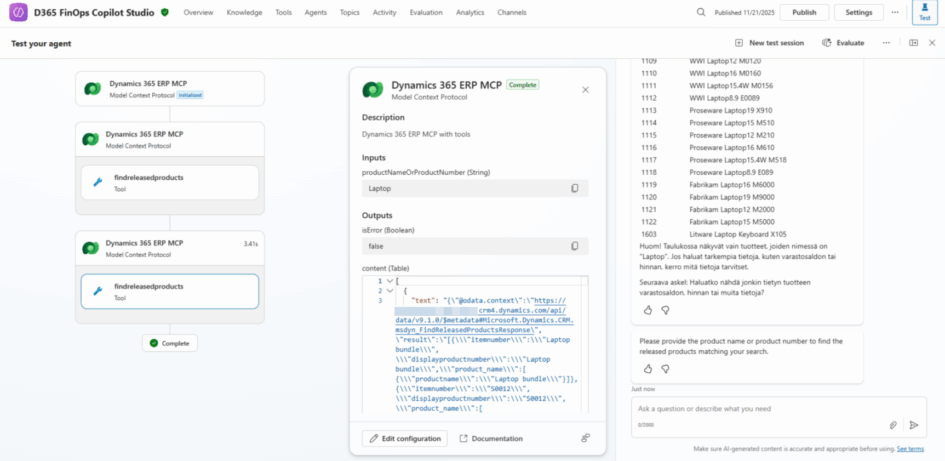945x461 pixels.
Task: Select the highlighted findreleasedproducts tool node
Action: coord(169,291)
